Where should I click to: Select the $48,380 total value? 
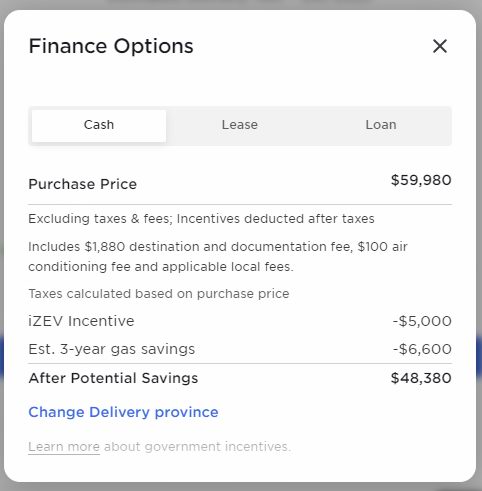coord(421,378)
